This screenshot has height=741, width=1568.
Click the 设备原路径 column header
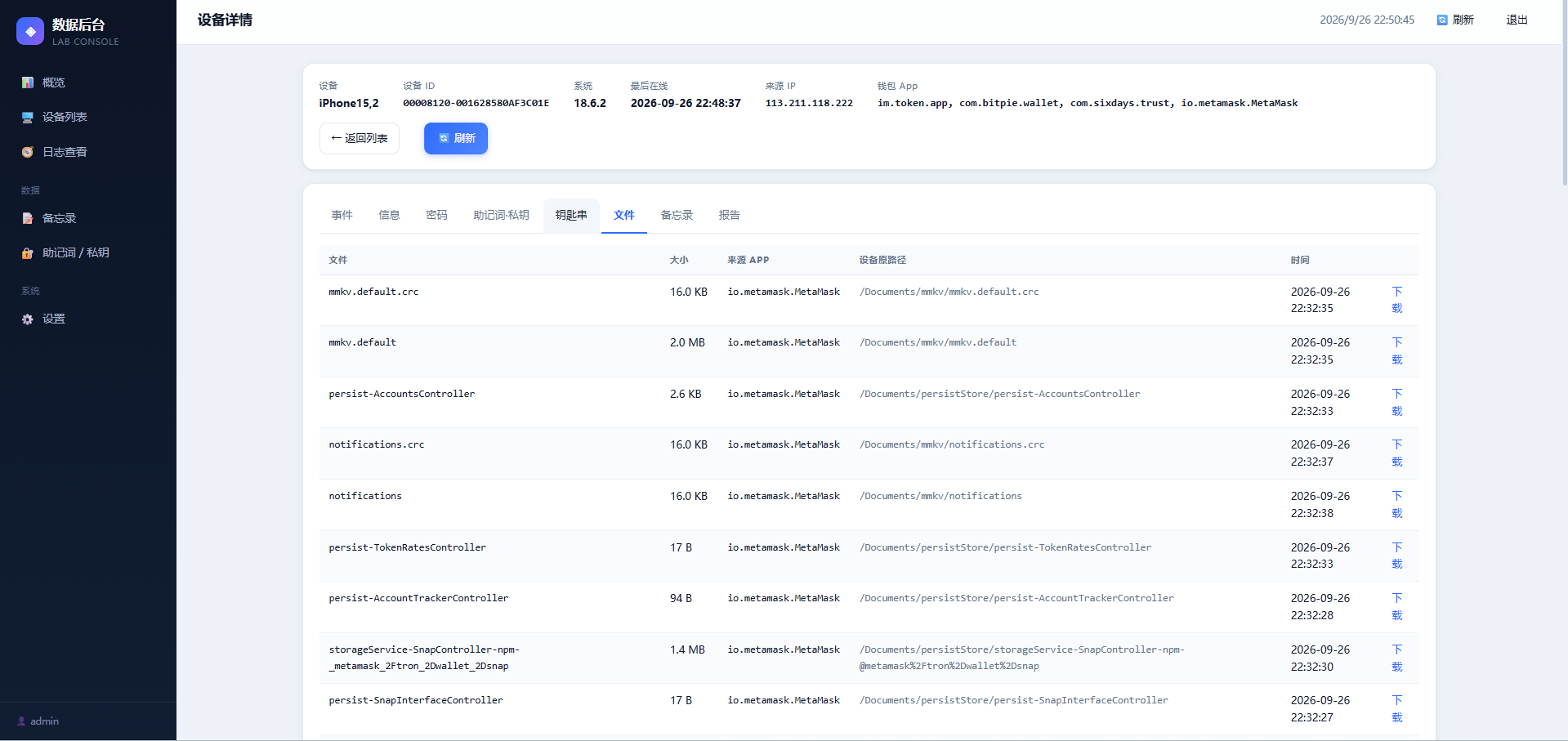(x=882, y=260)
